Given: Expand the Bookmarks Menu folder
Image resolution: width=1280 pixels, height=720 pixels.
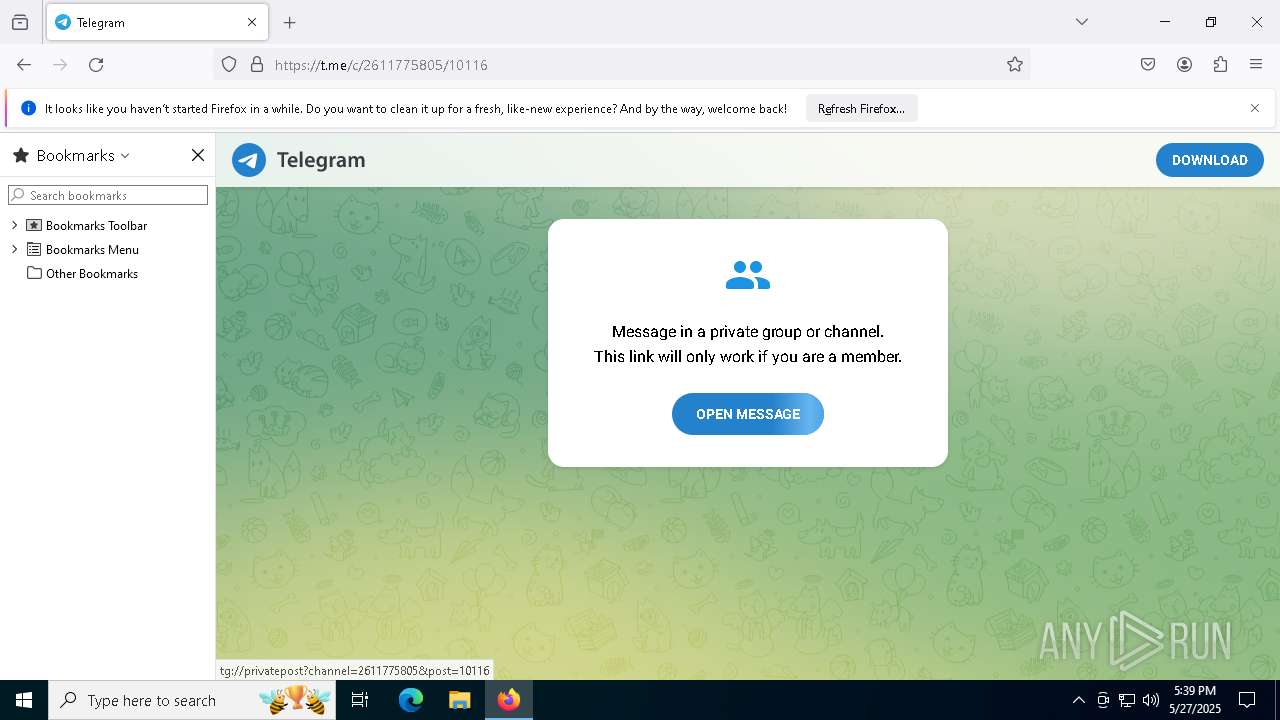Looking at the screenshot, I should pos(14,249).
